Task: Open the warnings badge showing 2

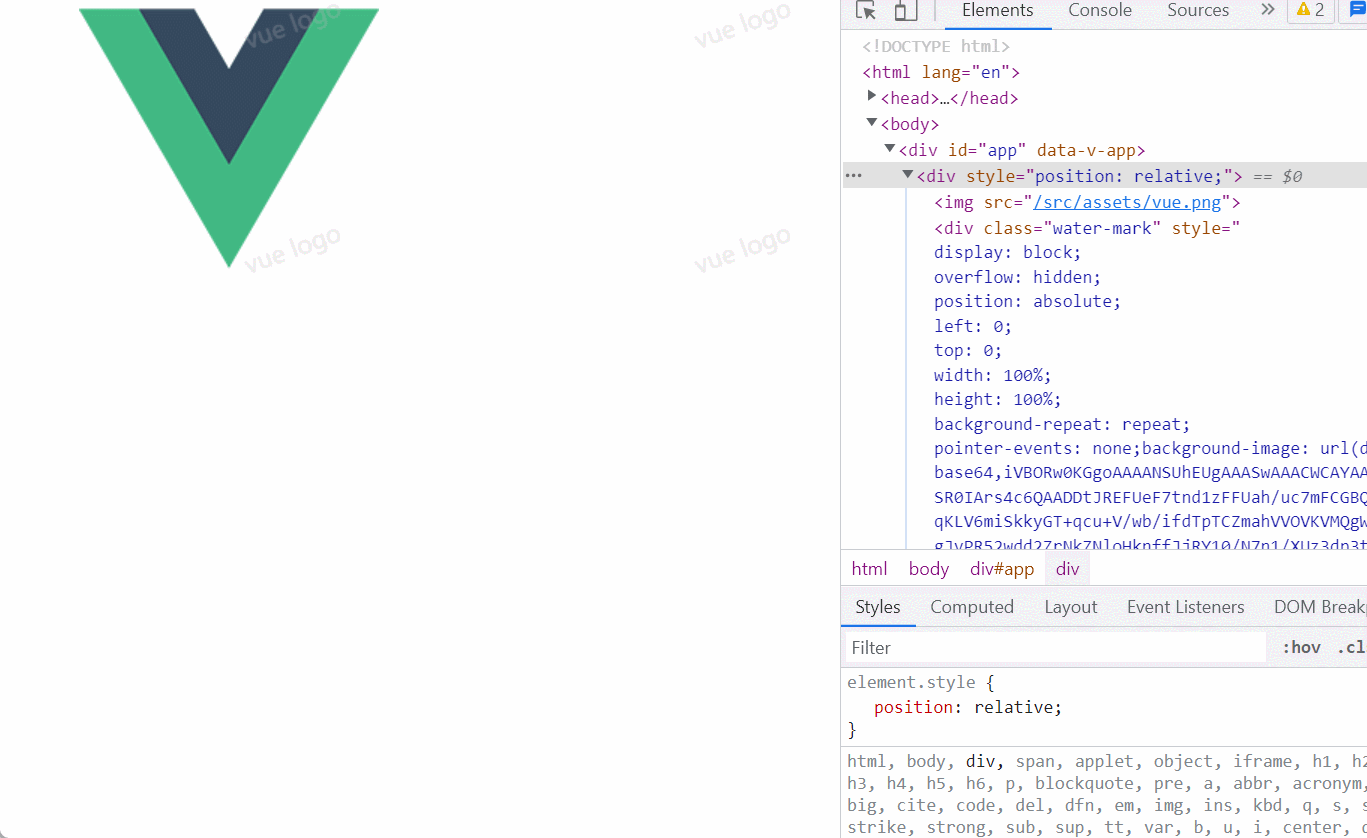Action: pyautogui.click(x=1311, y=10)
